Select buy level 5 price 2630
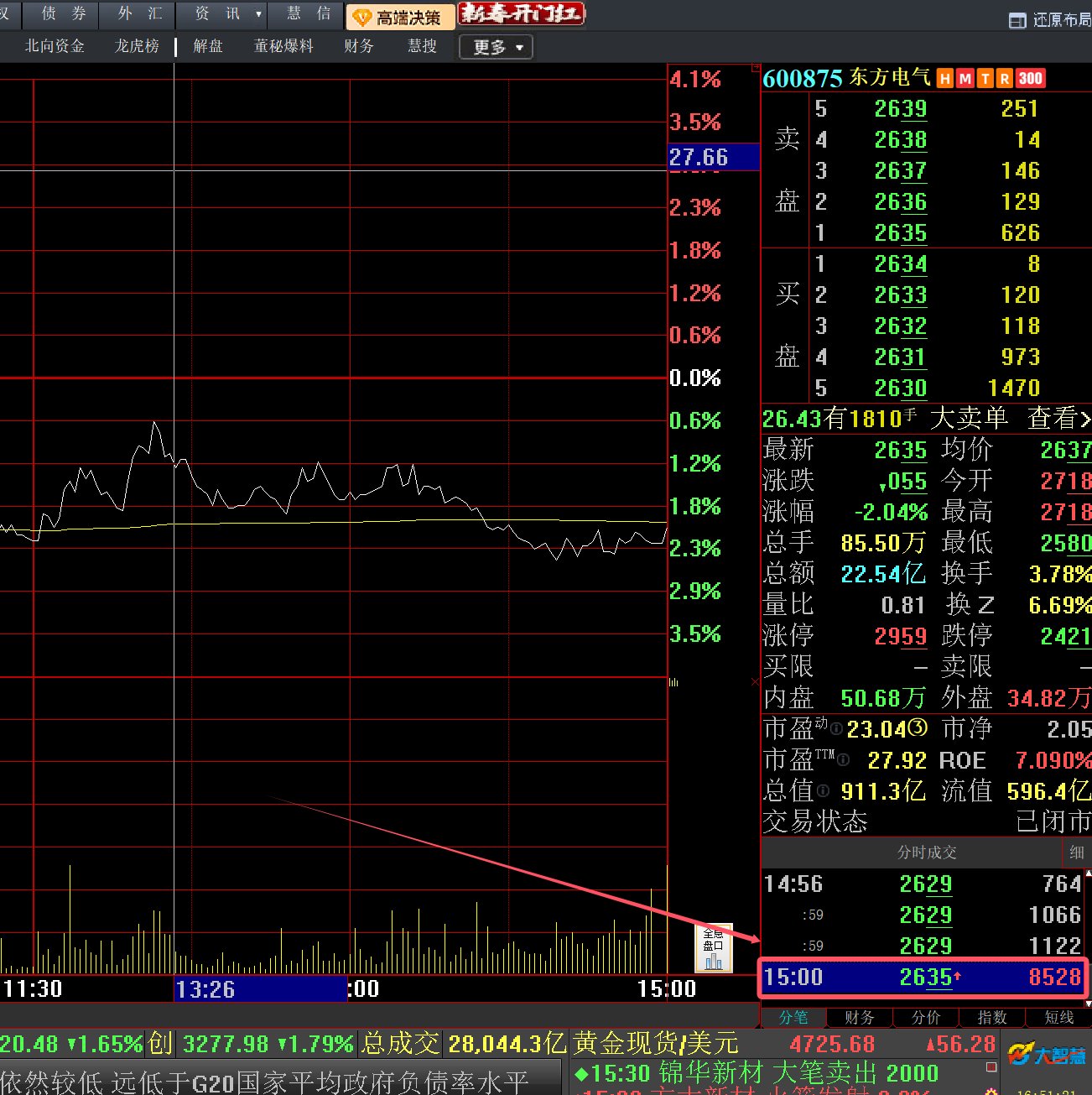 (901, 388)
